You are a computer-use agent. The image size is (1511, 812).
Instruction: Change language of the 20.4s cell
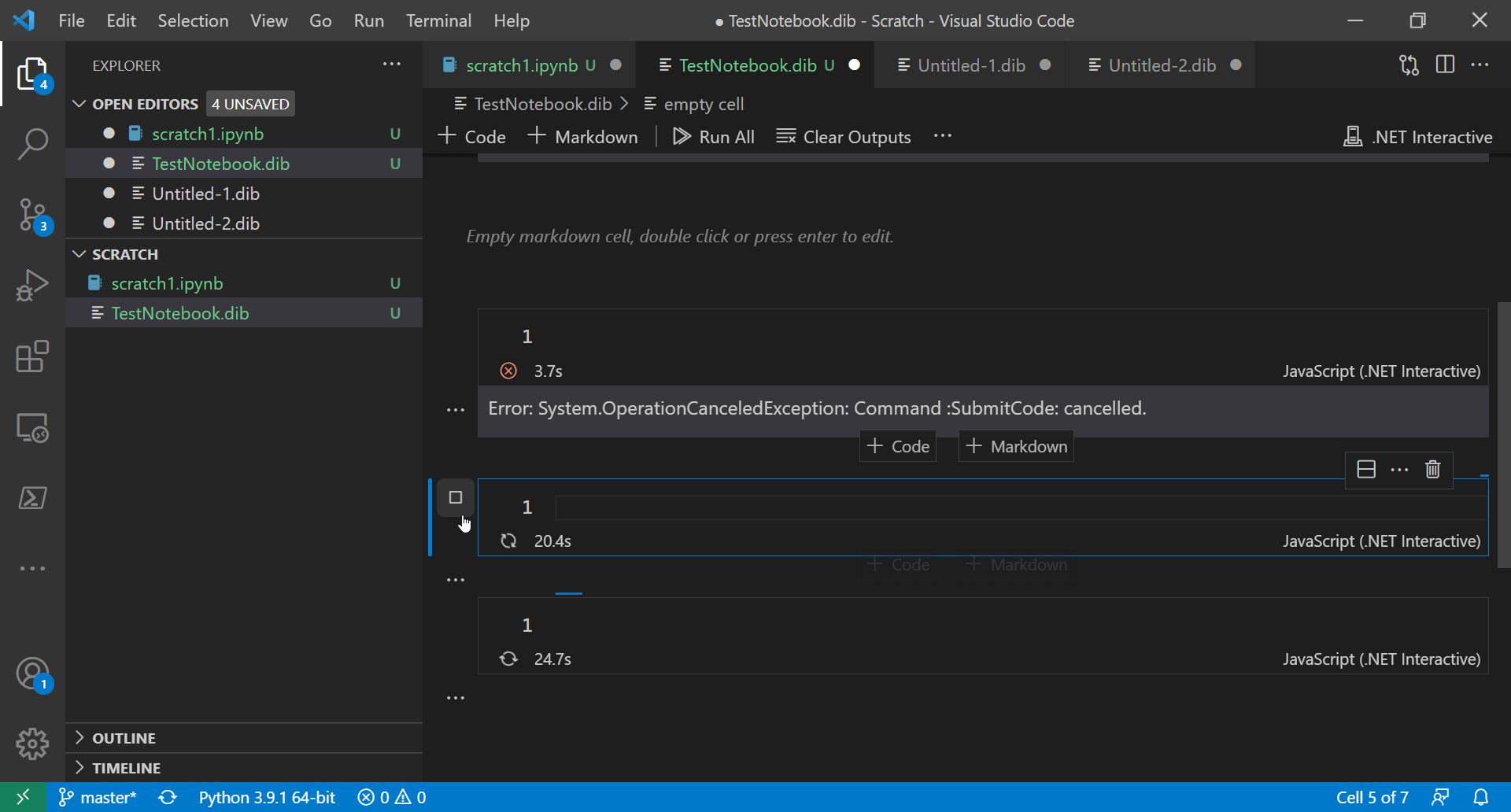point(1381,541)
